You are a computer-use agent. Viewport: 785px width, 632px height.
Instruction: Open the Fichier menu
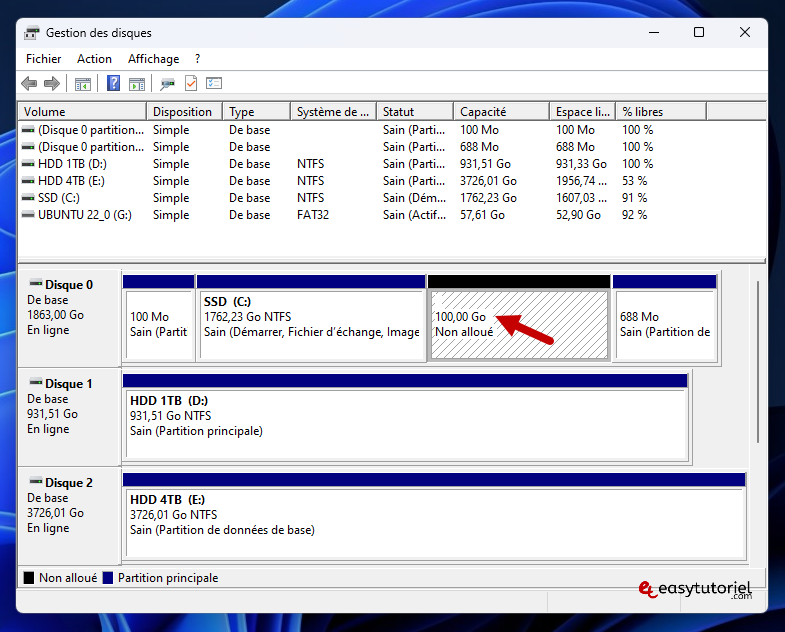44,59
